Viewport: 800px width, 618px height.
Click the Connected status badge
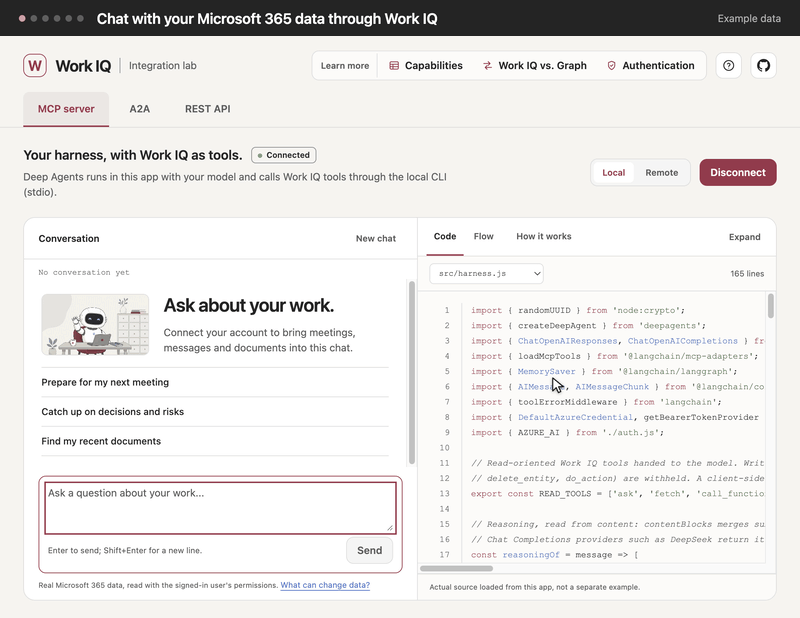click(284, 155)
